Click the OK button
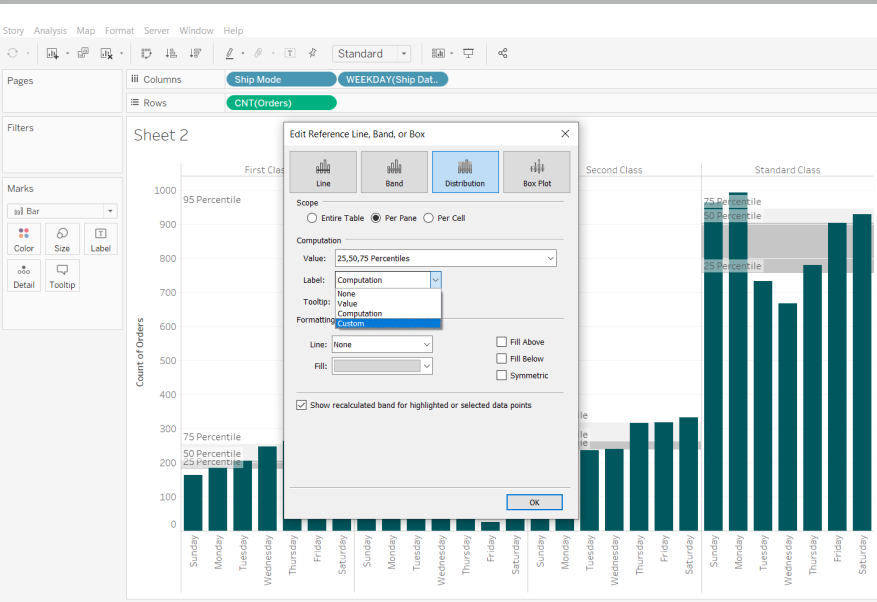Viewport: 877px width, 602px height. point(535,502)
